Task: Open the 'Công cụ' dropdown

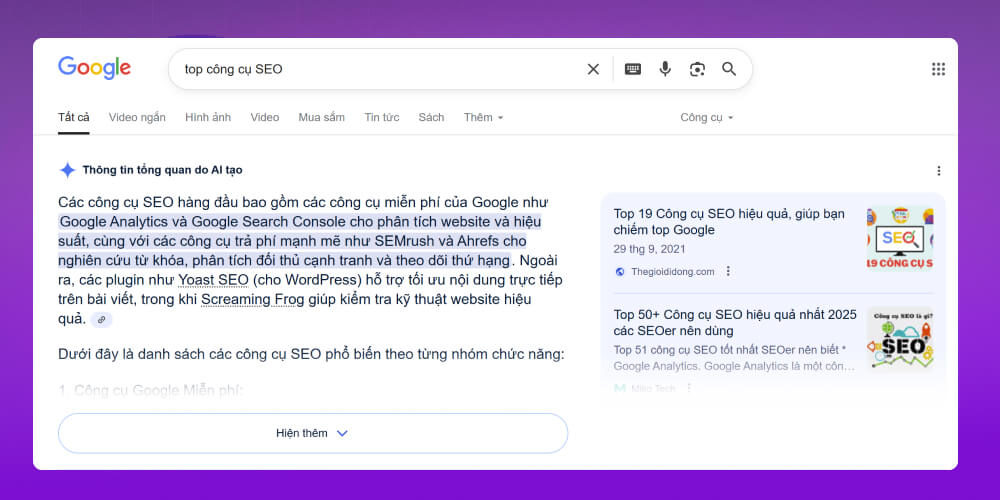Action: click(707, 117)
